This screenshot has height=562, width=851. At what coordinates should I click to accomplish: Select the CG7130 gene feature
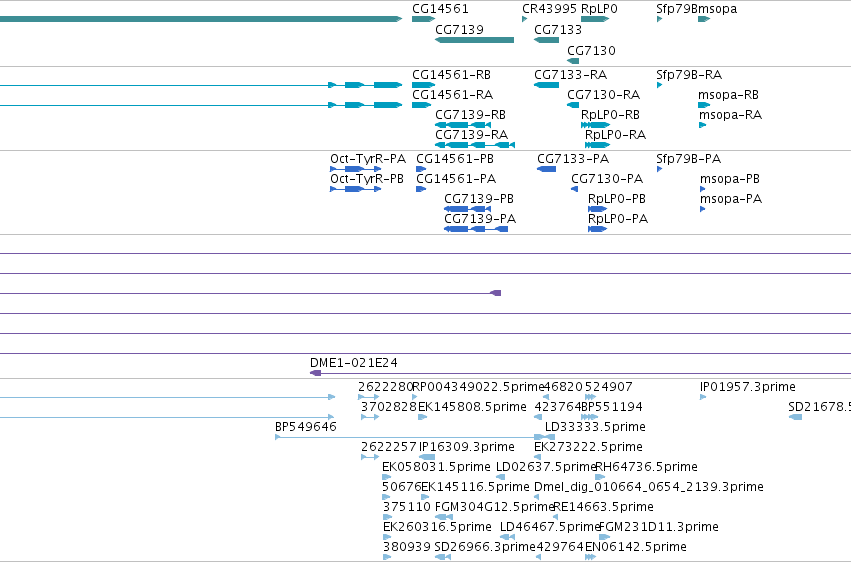(x=573, y=61)
